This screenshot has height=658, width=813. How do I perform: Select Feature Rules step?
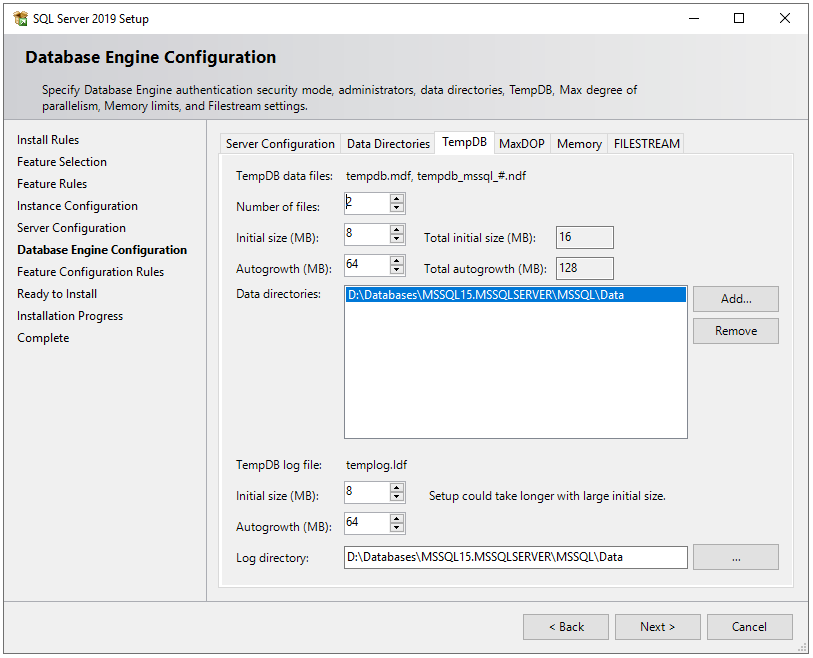52,184
